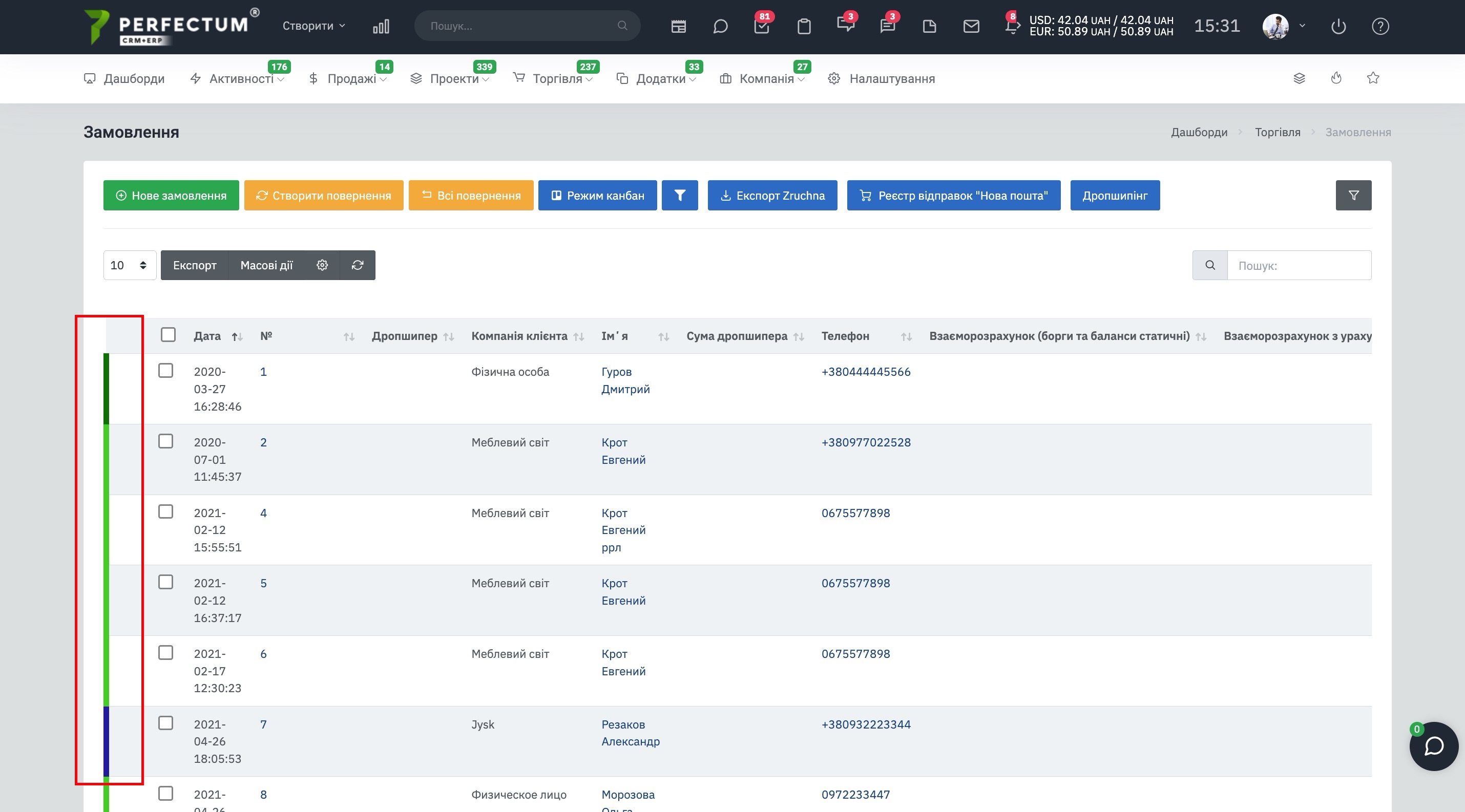Check the box for order 6
The height and width of the screenshot is (812, 1465).
(x=165, y=652)
